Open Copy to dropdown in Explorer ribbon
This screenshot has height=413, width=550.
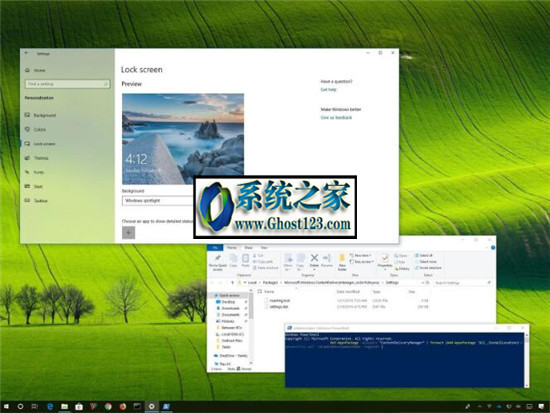(300, 262)
